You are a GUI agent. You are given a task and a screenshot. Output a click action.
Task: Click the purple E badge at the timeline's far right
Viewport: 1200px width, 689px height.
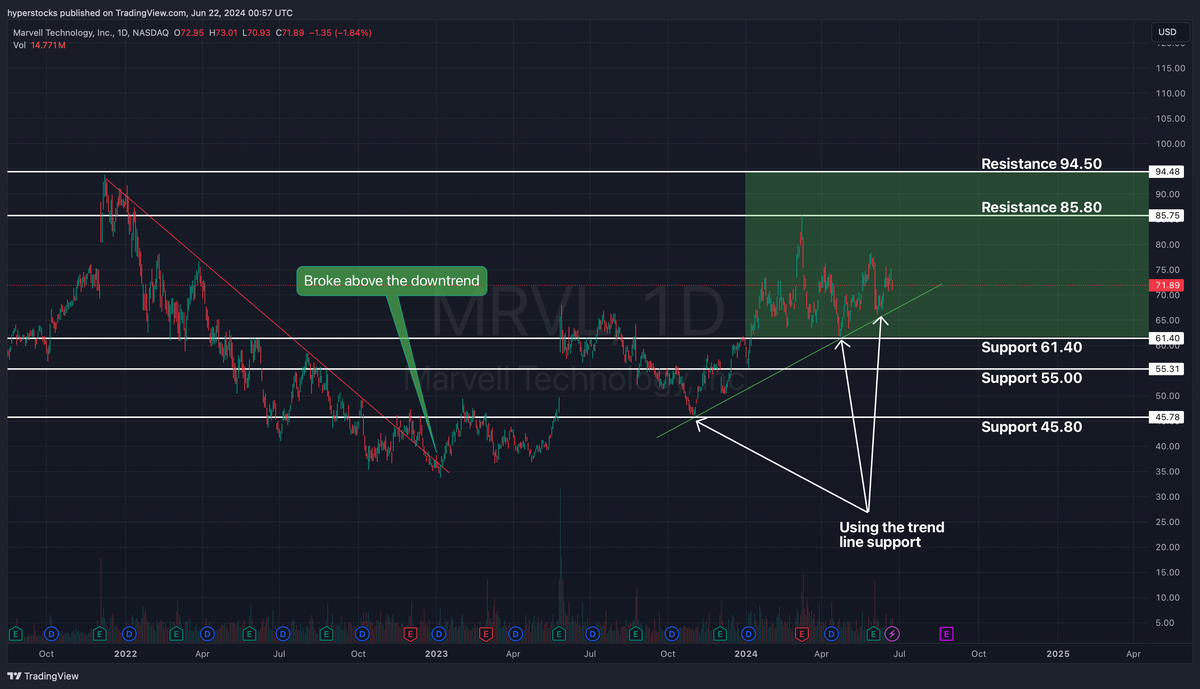pyautogui.click(x=946, y=633)
